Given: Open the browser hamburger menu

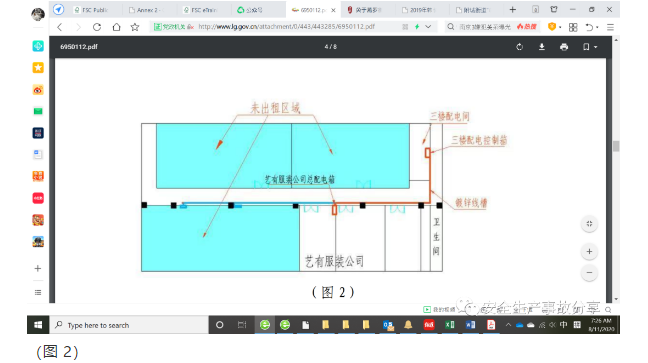Looking at the screenshot, I should (610, 27).
